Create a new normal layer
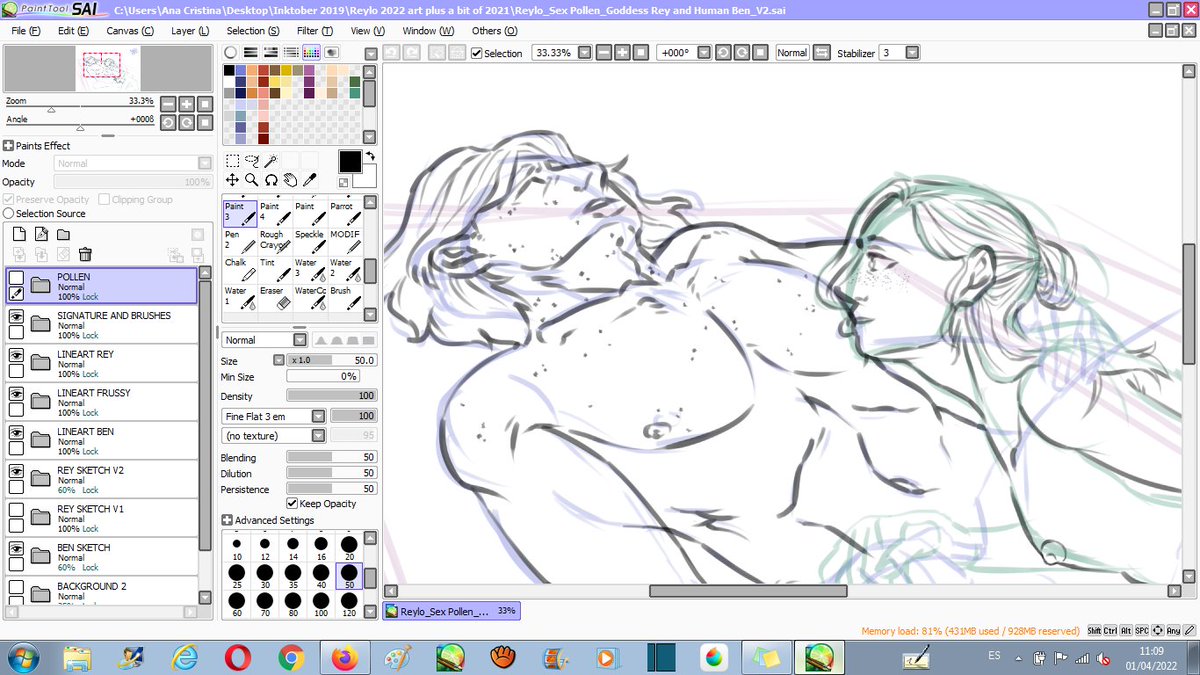1200x675 pixels. [20, 233]
